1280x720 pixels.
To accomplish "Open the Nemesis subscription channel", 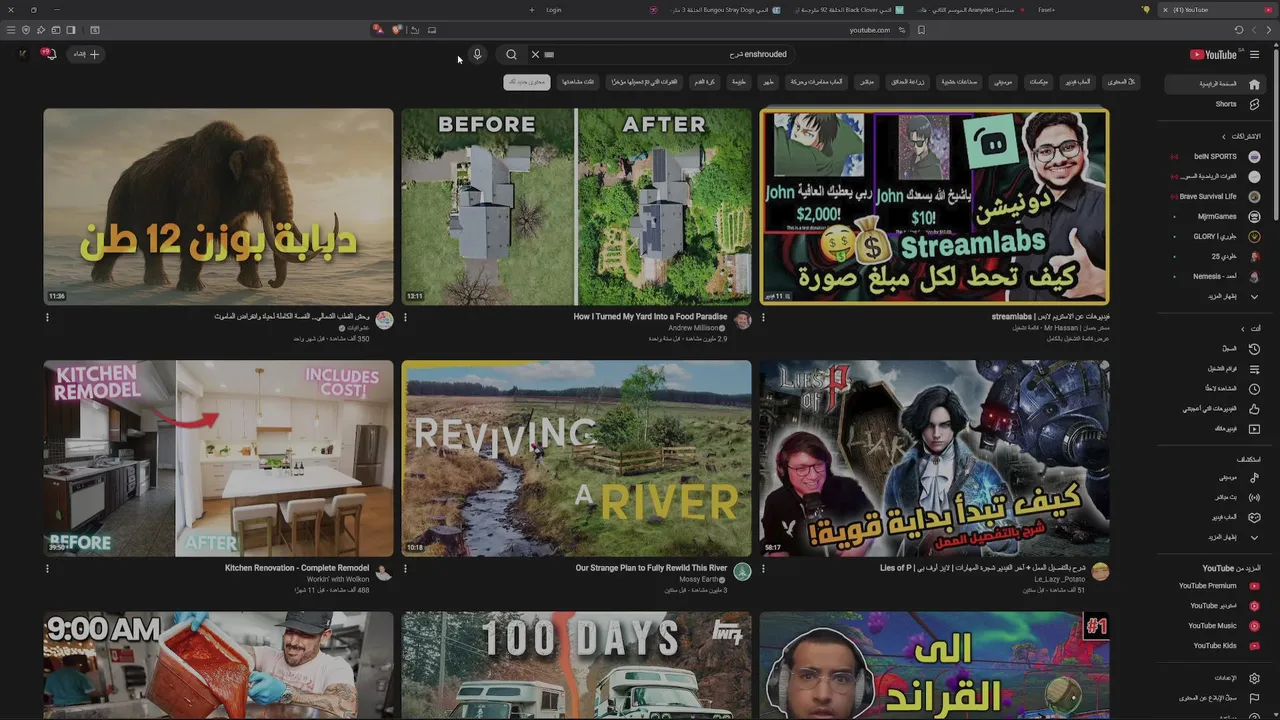I will click(x=1216, y=277).
